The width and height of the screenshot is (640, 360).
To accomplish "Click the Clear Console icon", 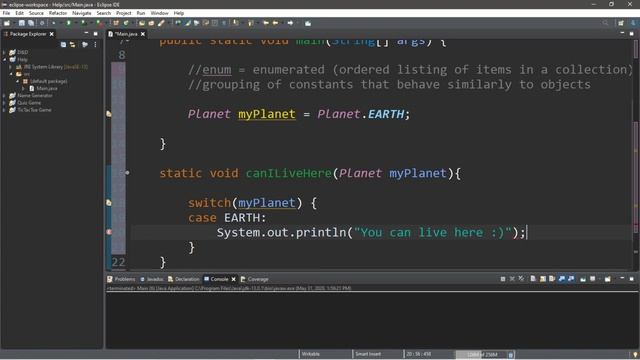I will click(533, 279).
